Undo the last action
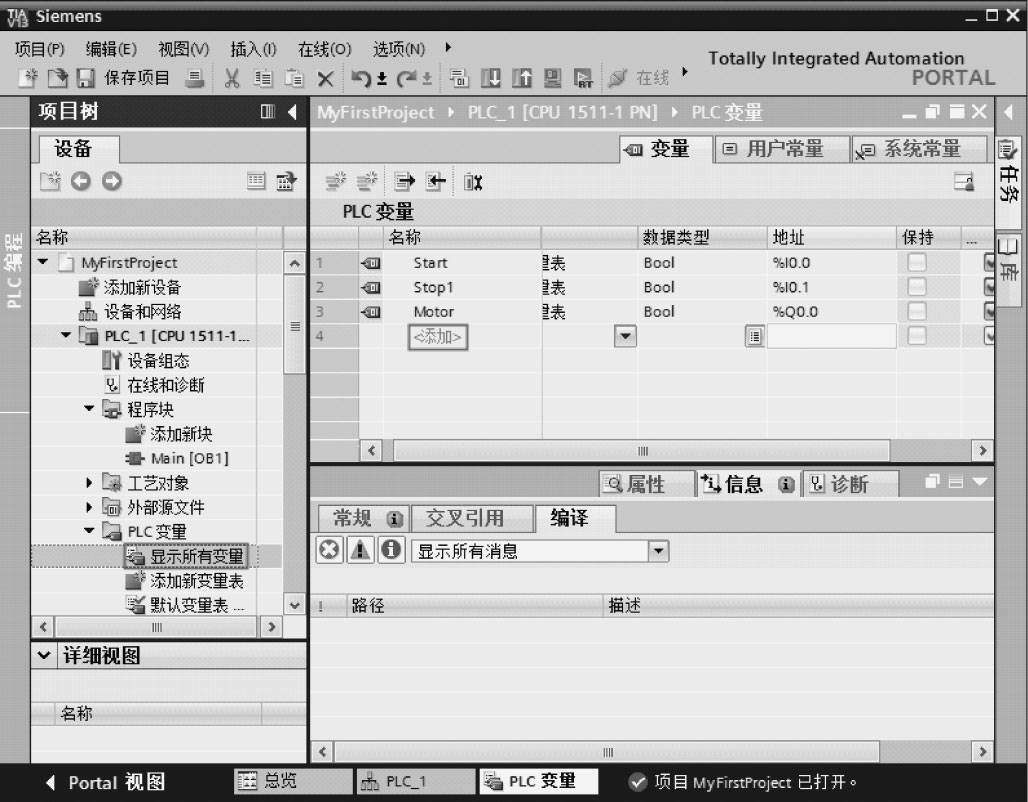Viewport: 1028px width, 802px height. pos(361,79)
